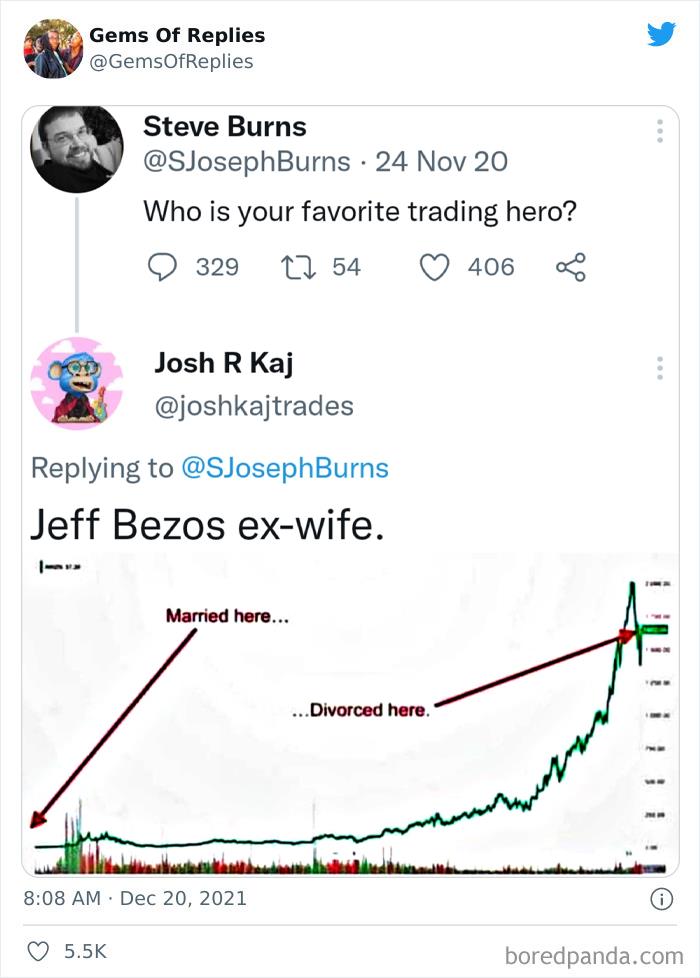Open more options on Steve Burns' tweet
The image size is (700, 978).
tap(659, 132)
